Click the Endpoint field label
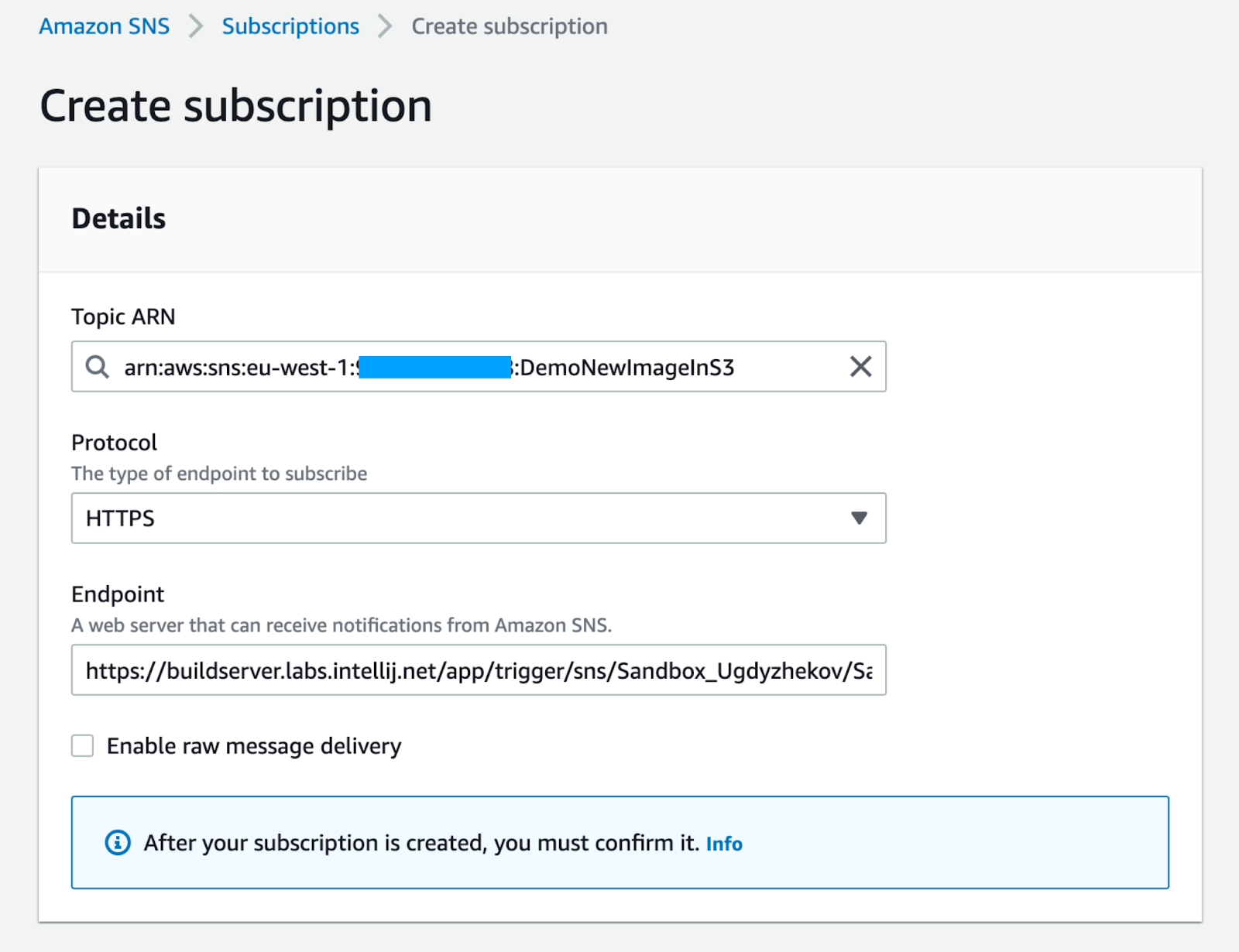This screenshot has height=952, width=1239. click(x=118, y=594)
